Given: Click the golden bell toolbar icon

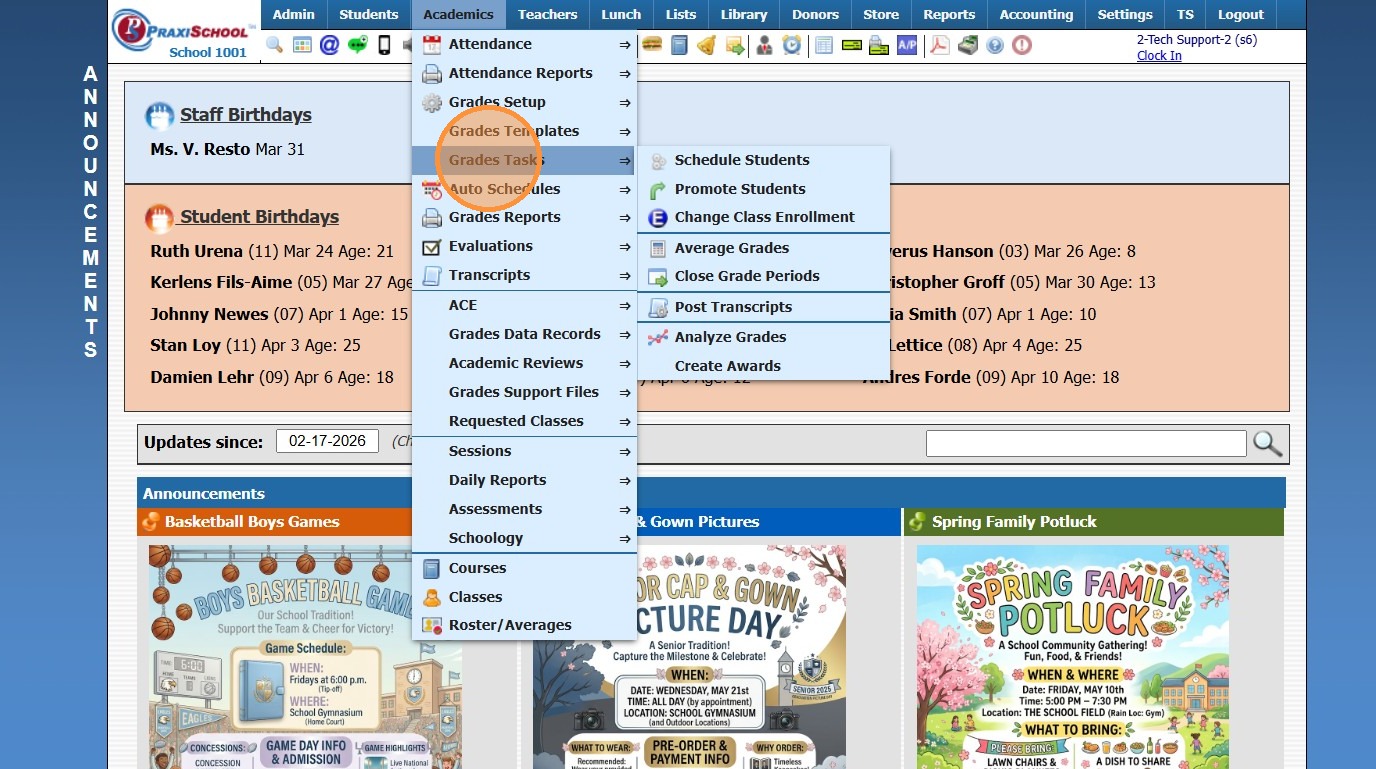Looking at the screenshot, I should click(x=707, y=45).
